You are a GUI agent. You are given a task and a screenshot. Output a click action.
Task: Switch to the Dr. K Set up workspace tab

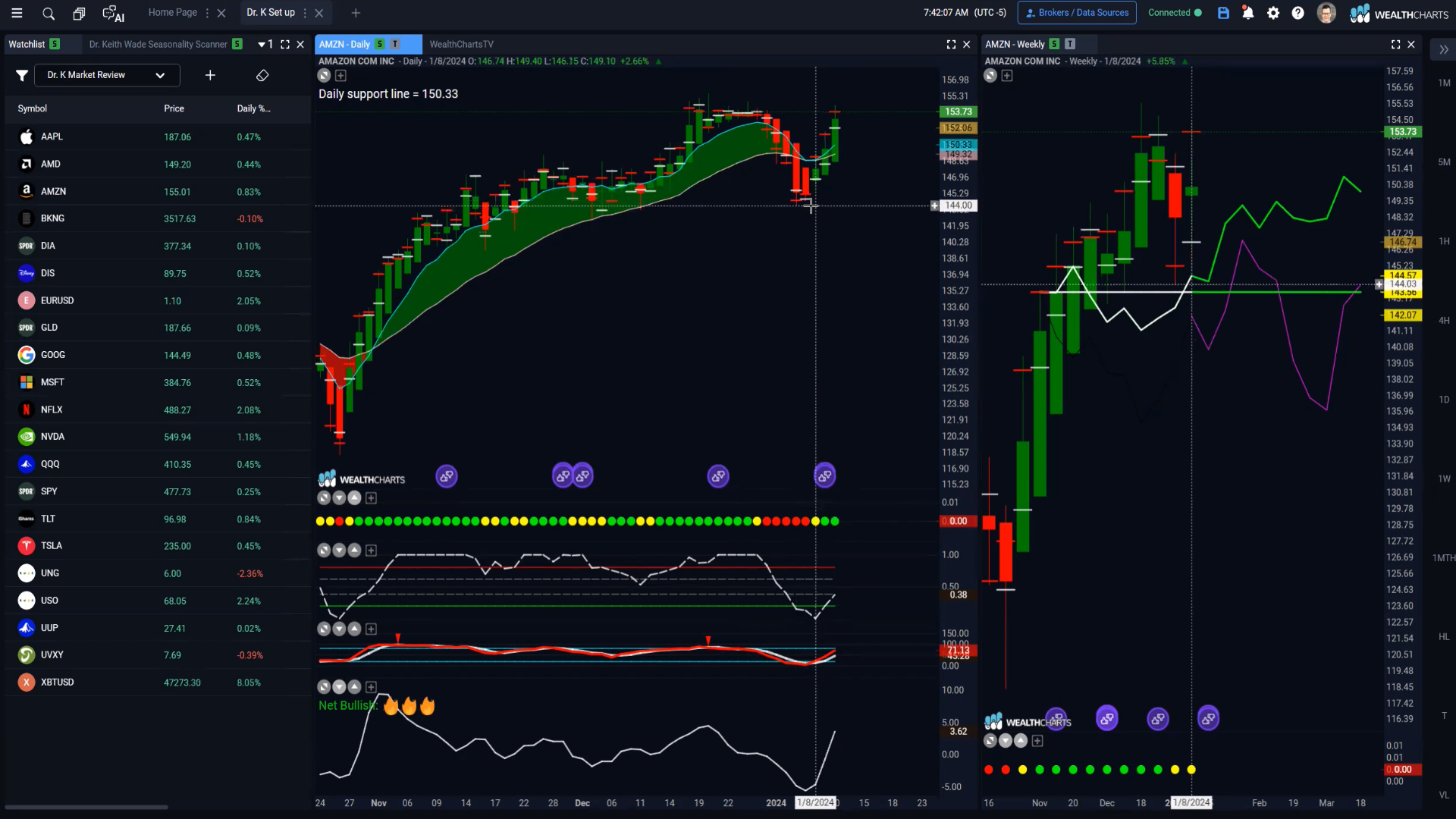tap(270, 12)
